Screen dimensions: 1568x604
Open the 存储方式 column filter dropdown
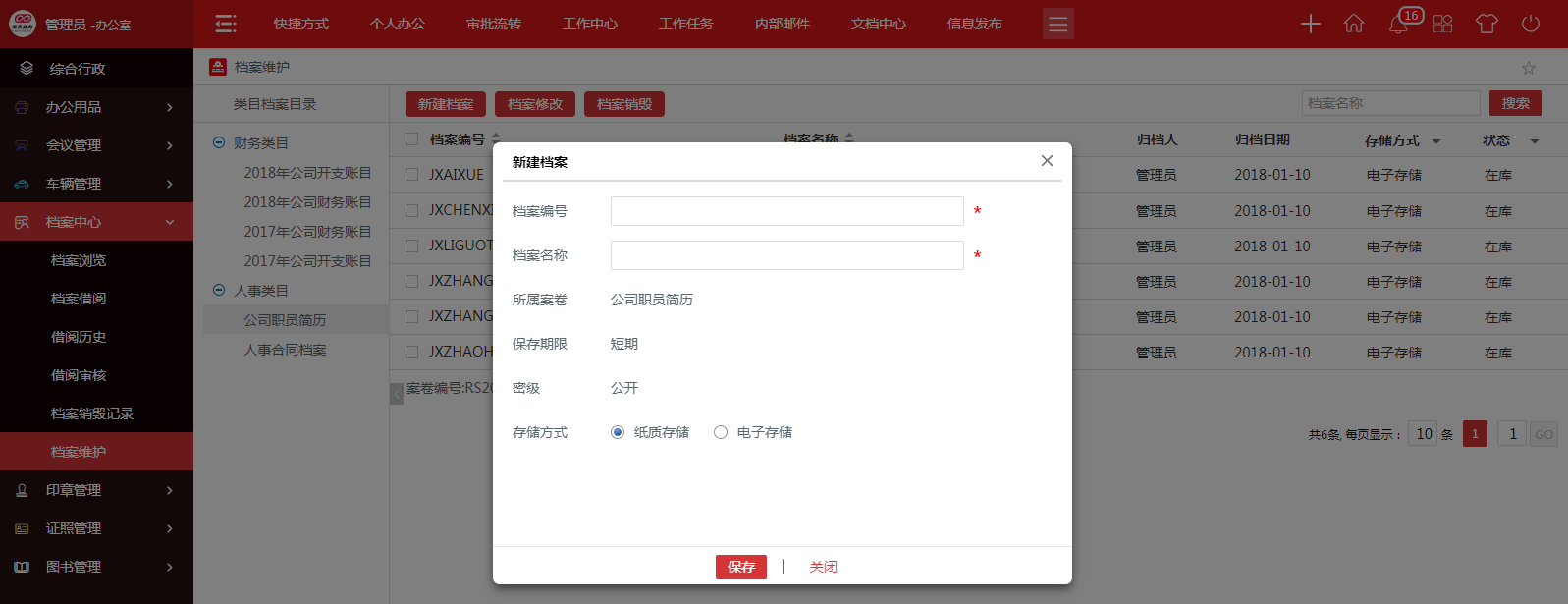[x=1436, y=141]
